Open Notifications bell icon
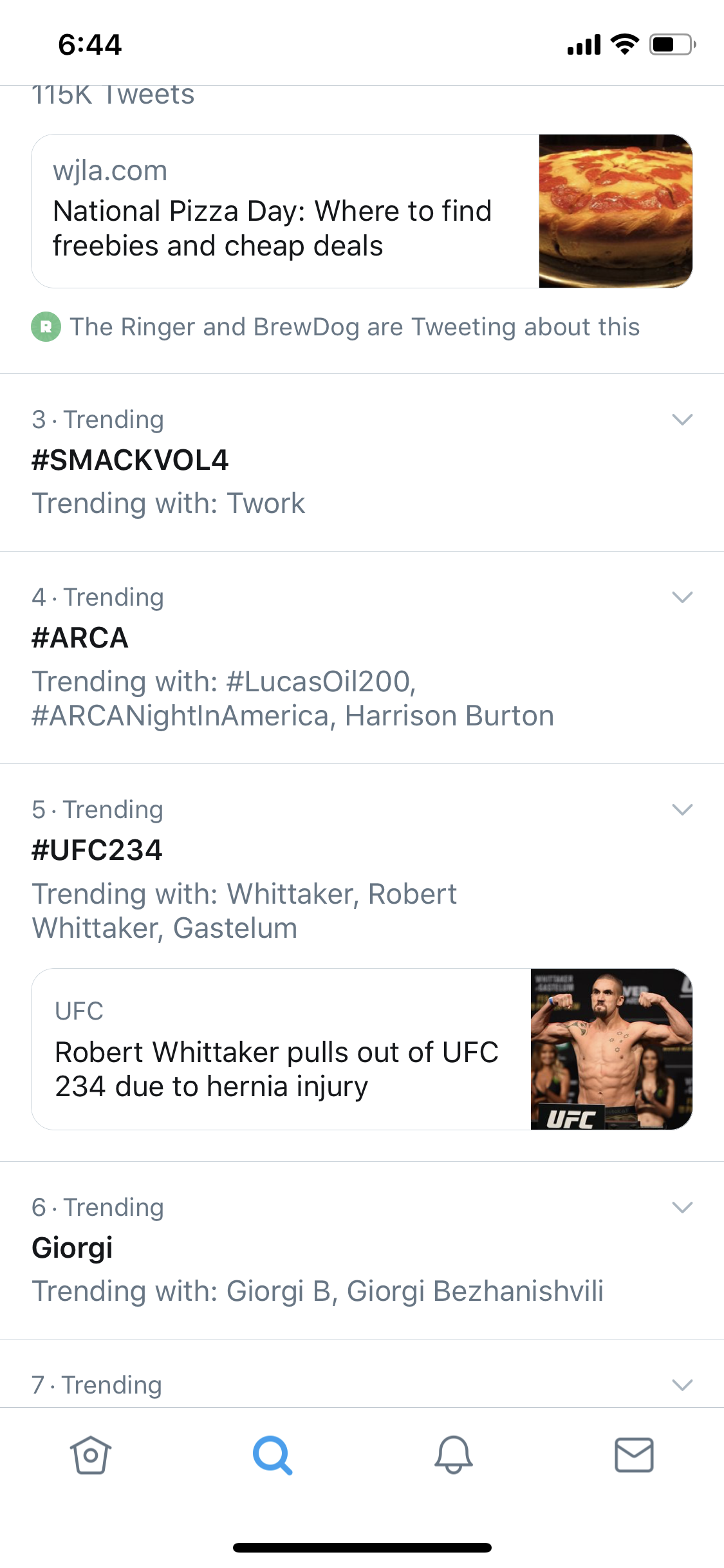The image size is (724, 1568). [454, 1454]
